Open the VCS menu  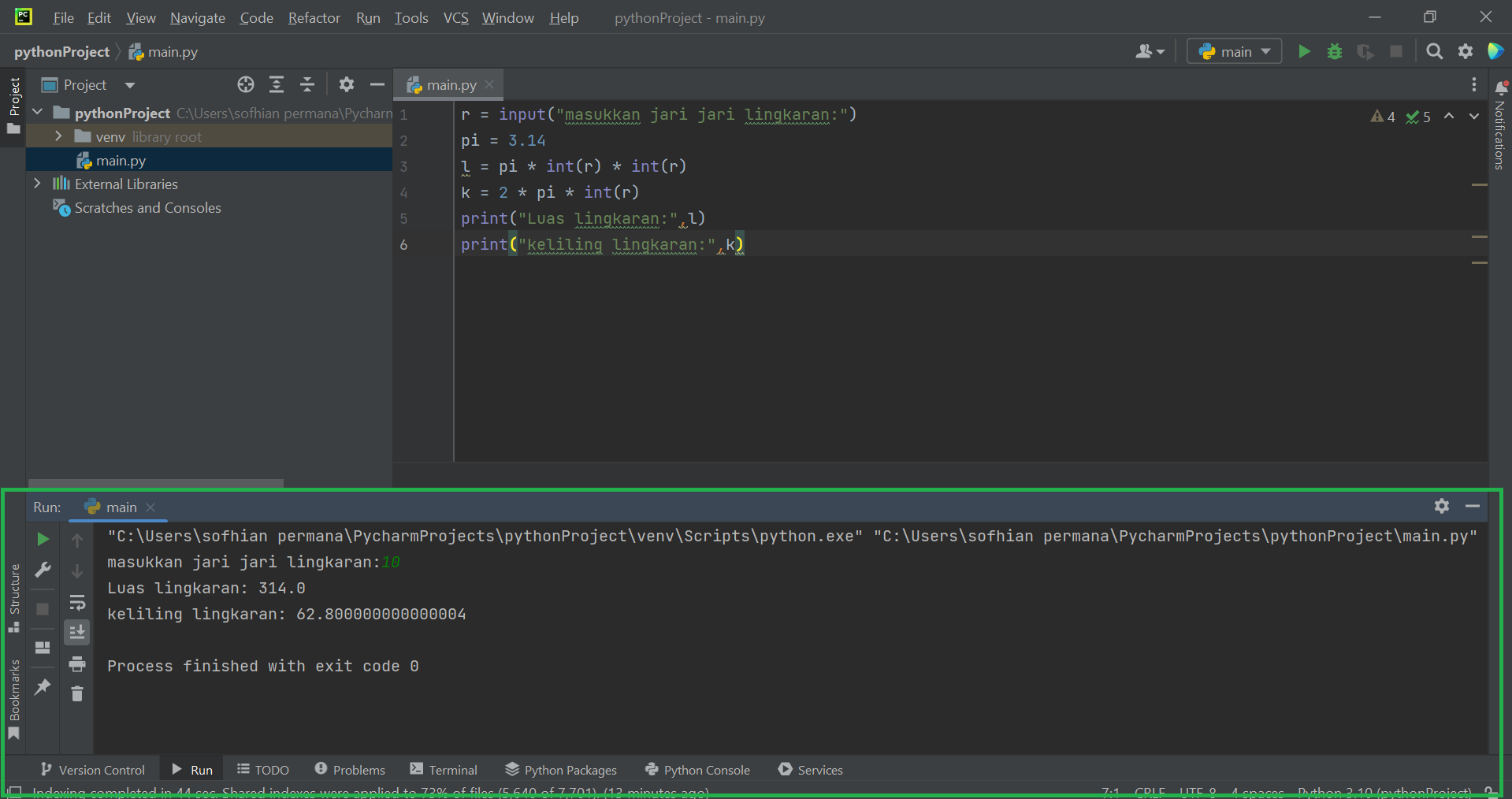(x=455, y=17)
